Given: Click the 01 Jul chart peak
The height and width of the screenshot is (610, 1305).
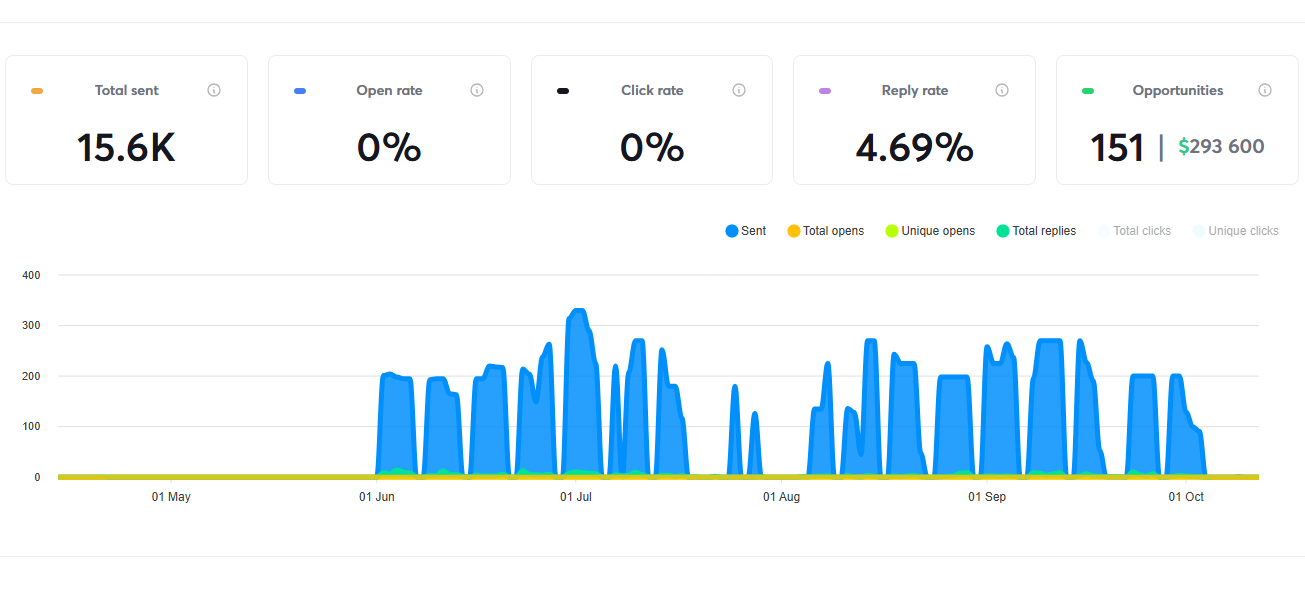Looking at the screenshot, I should 577,313.
